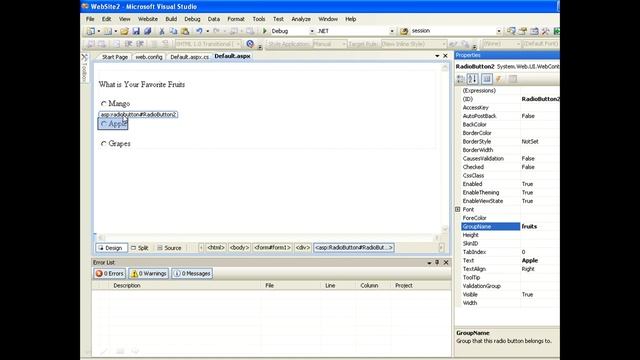Screen dimensions: 640x360
Task: Select the Apple radio button
Action: (x=104, y=124)
